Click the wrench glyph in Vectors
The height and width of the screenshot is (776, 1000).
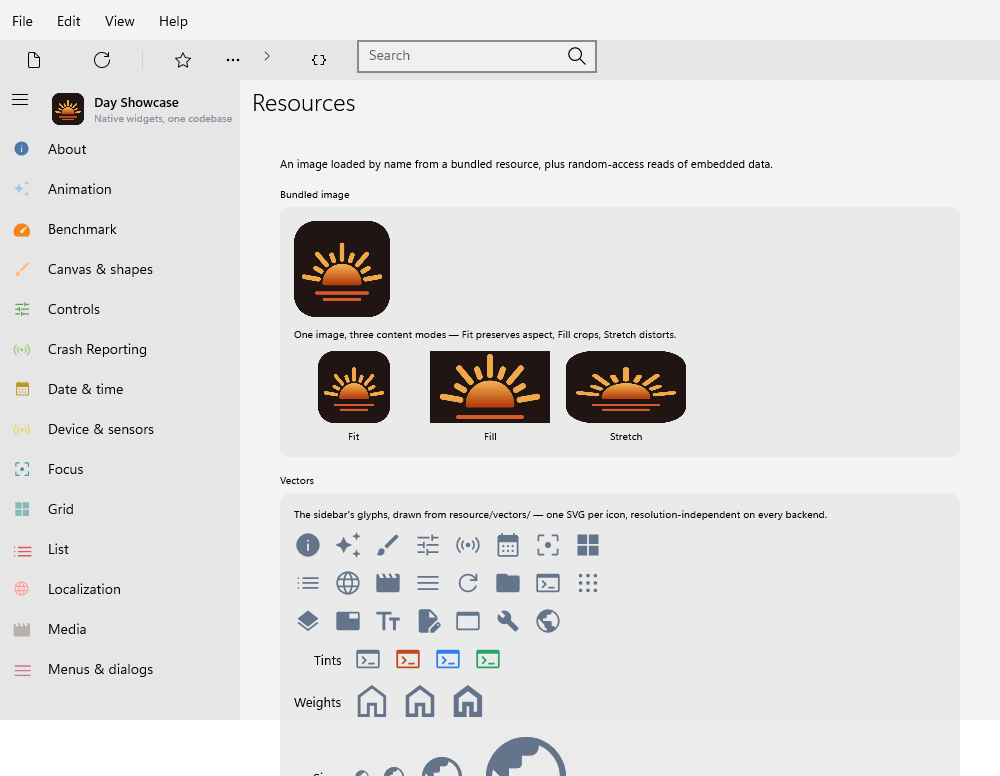508,621
